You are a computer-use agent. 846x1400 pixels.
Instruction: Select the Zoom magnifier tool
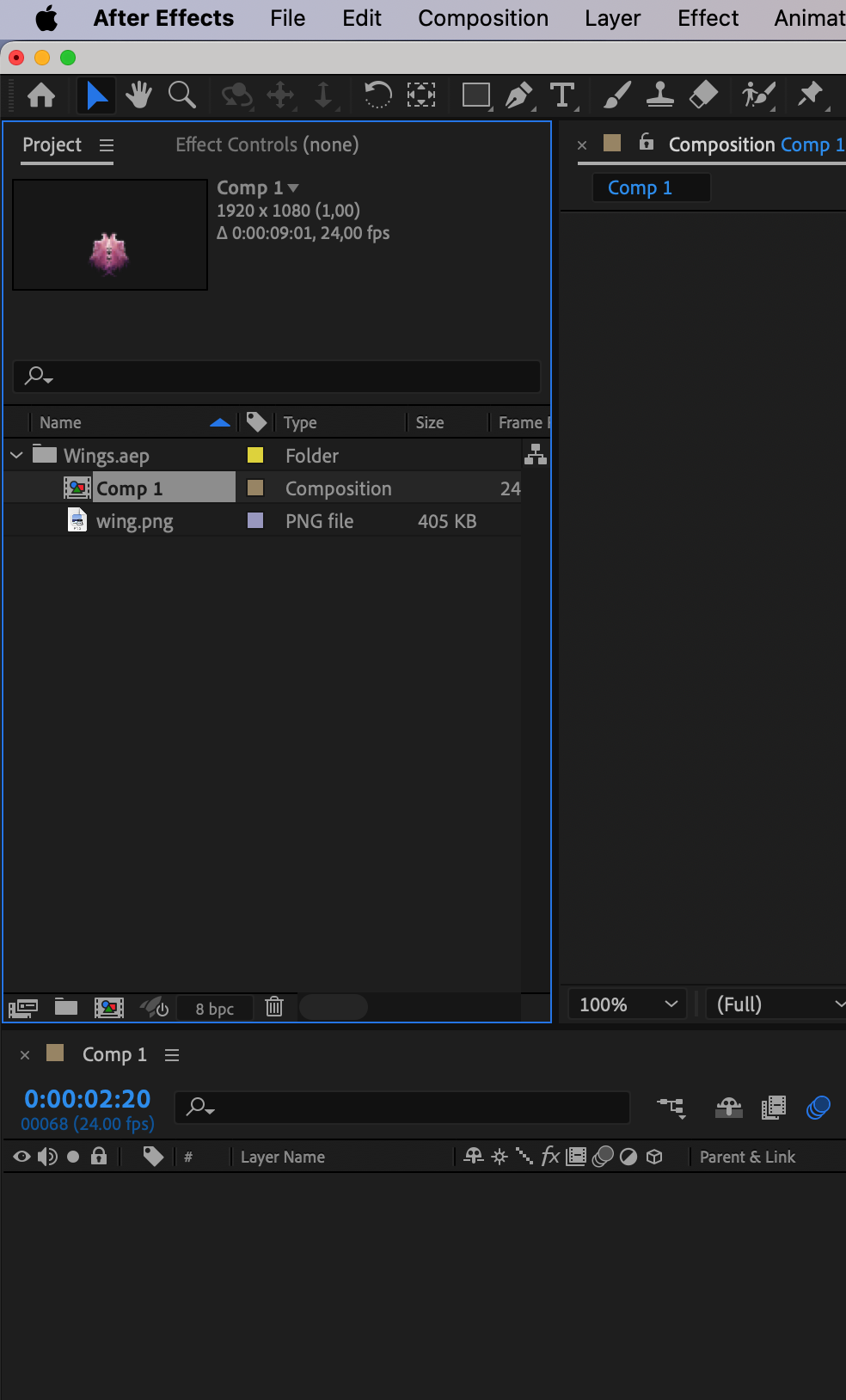click(181, 95)
